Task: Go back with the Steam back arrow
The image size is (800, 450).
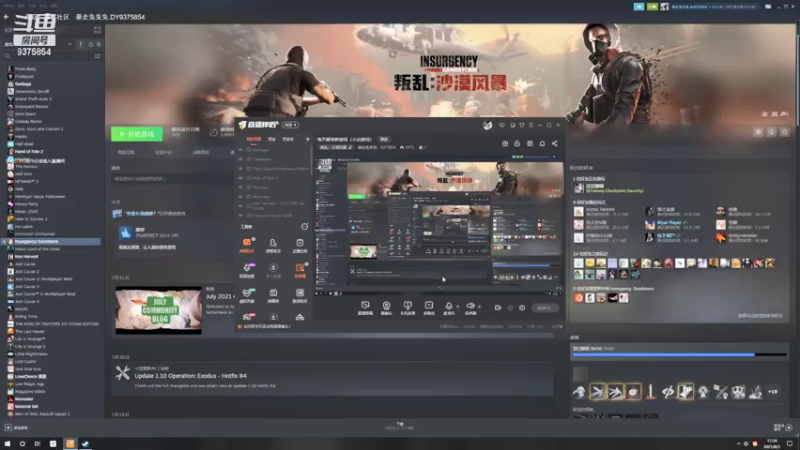Action: (6, 17)
